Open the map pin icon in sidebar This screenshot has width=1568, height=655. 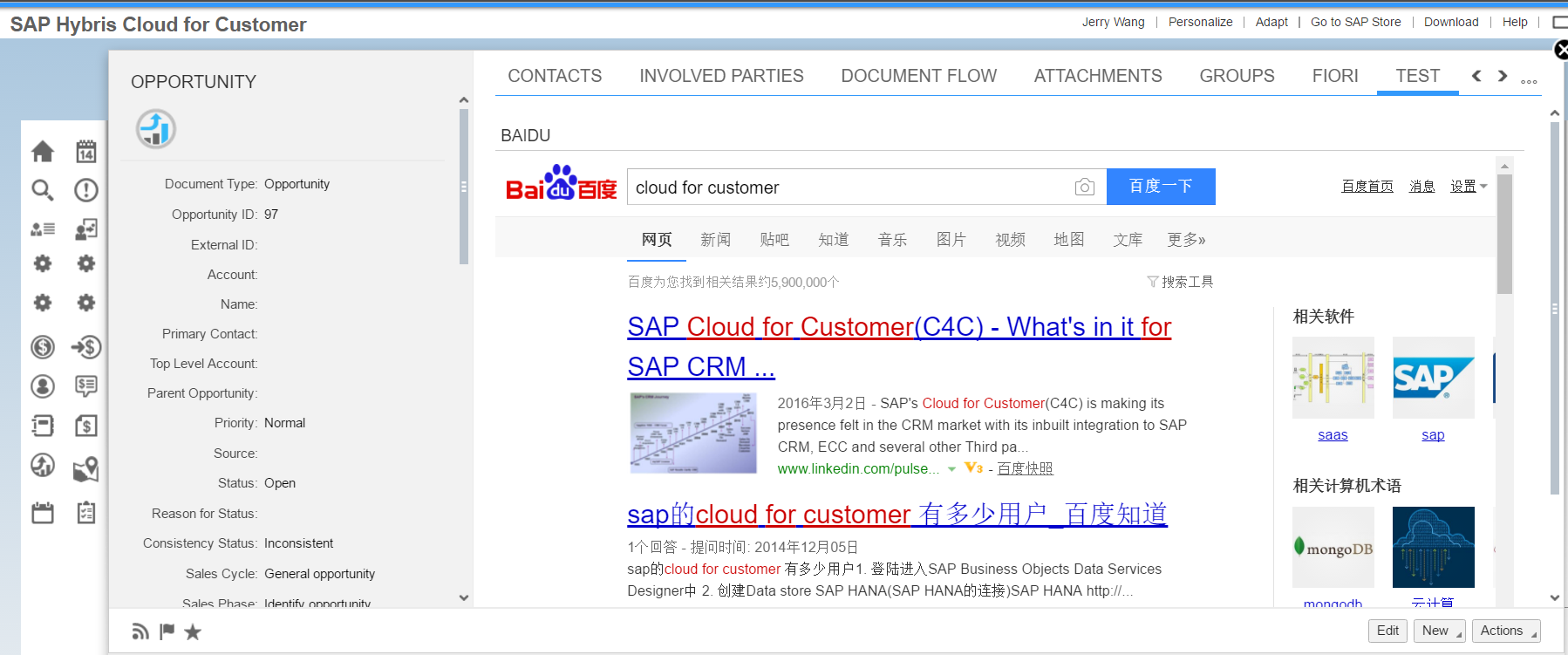[x=85, y=469]
